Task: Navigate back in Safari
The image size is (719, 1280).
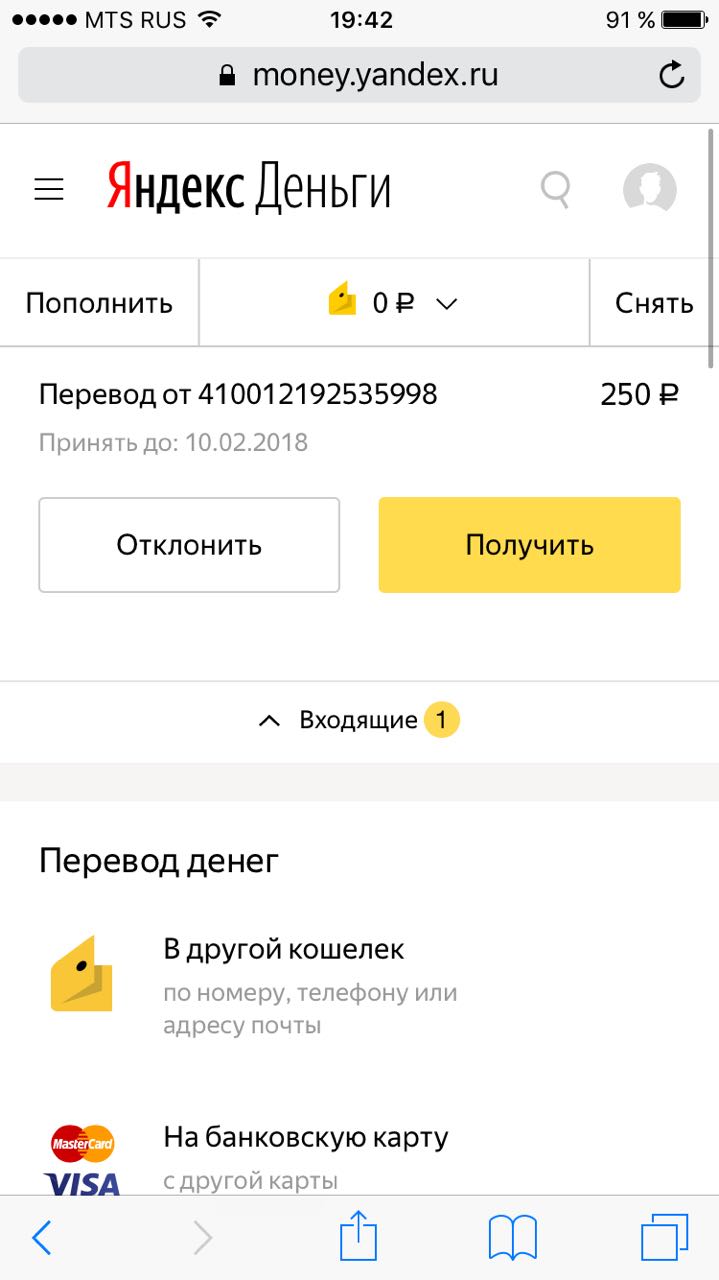Action: 41,1237
